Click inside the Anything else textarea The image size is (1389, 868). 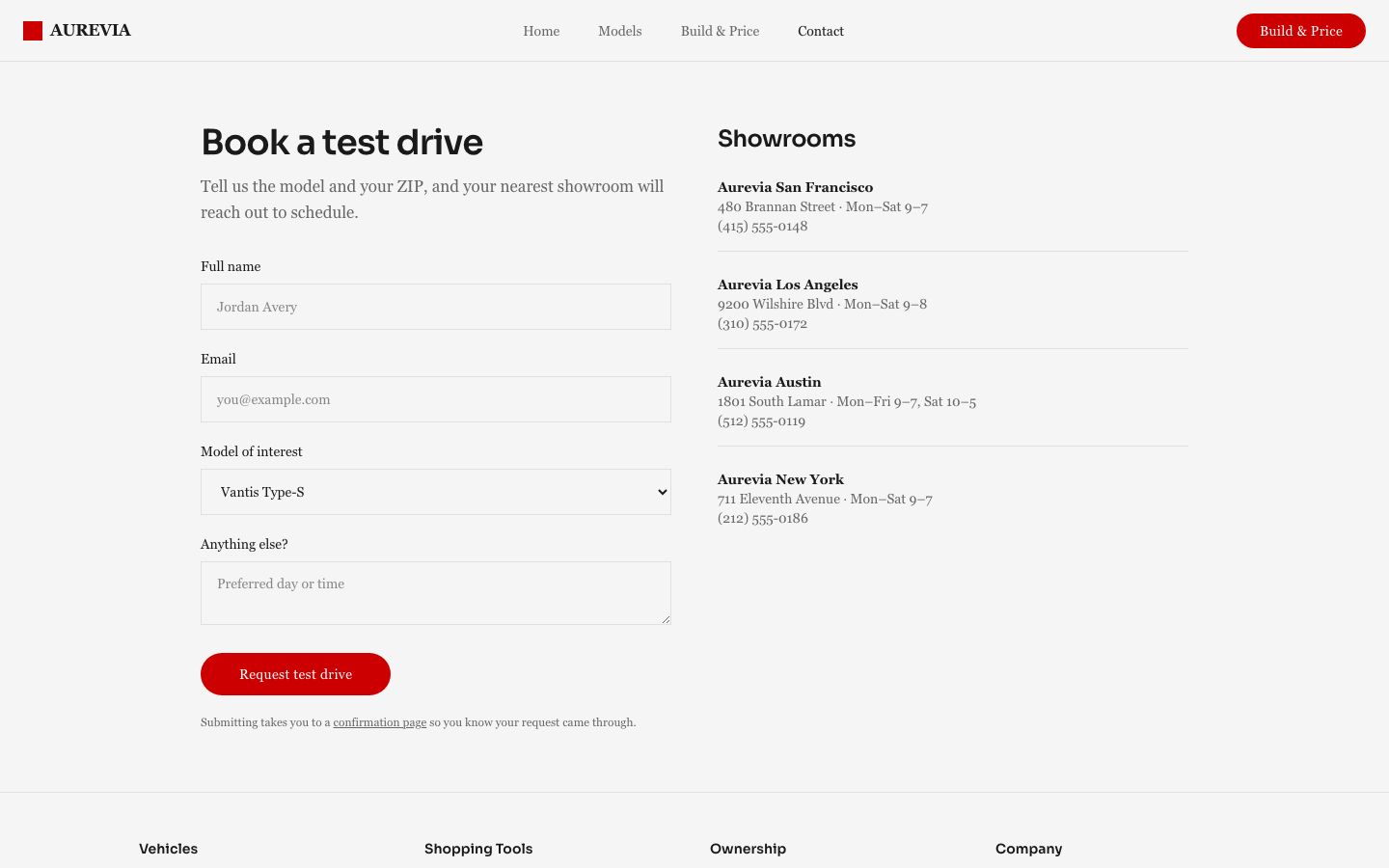436,593
